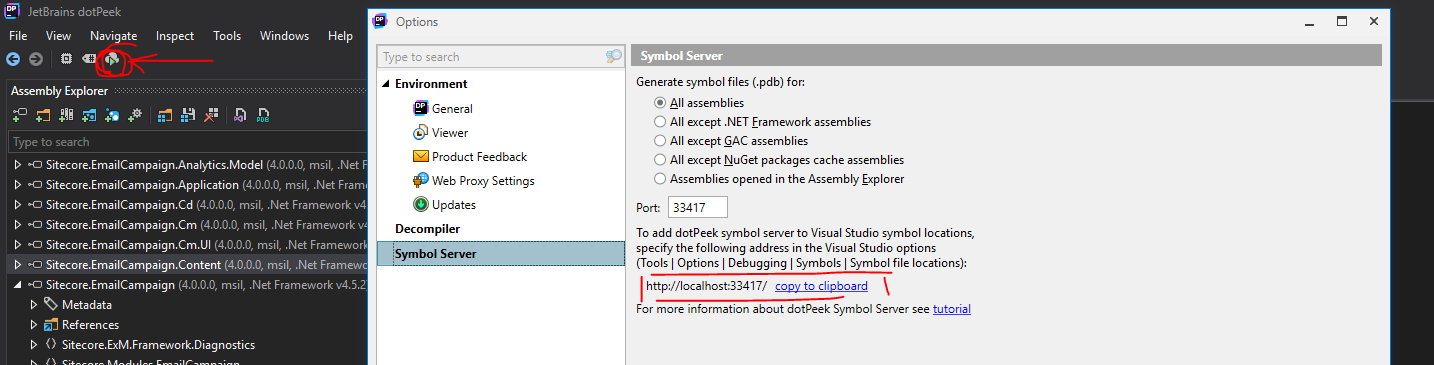Collapse the Environment section in Options
This screenshot has height=365, width=1434.
click(x=387, y=84)
